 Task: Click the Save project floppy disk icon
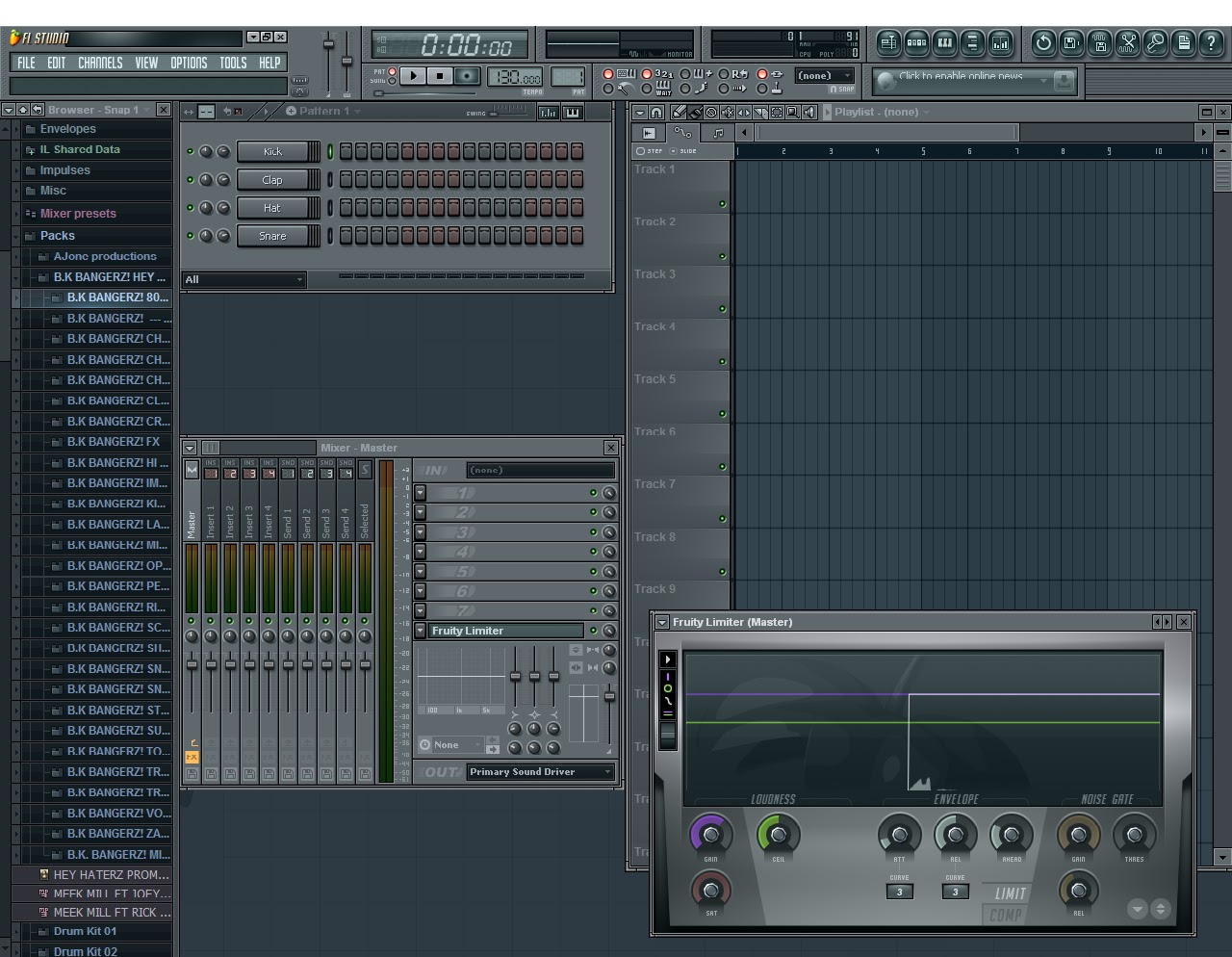[1070, 43]
